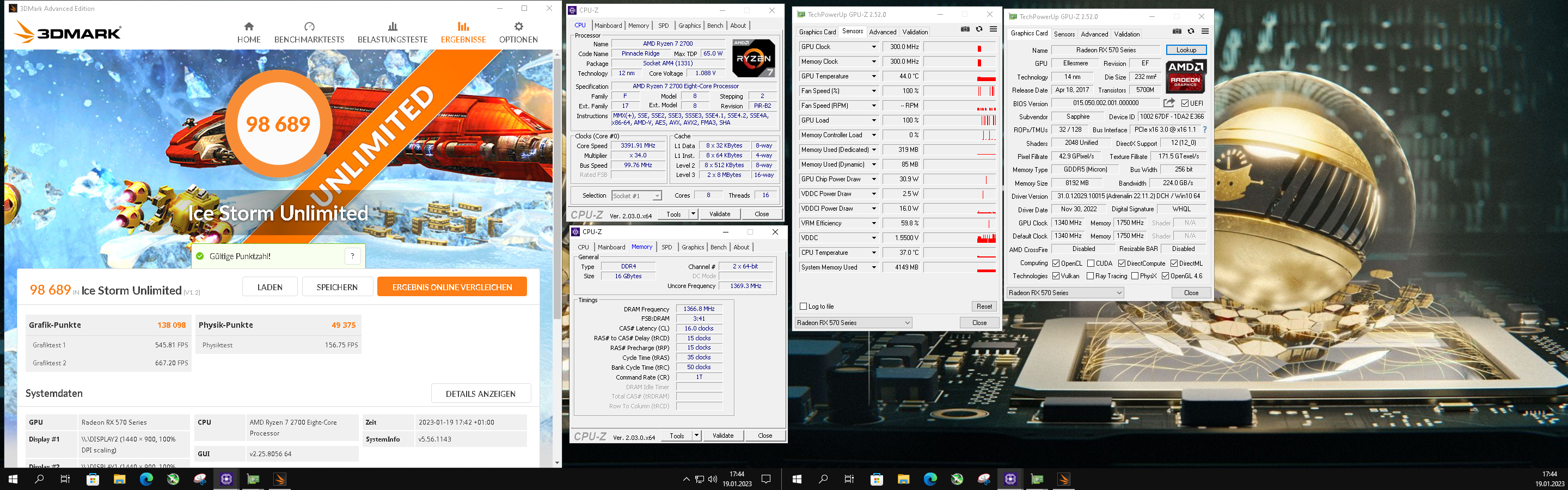Open GPU selector in the Sensors window
This screenshot has width=1568, height=490.
coord(853,323)
